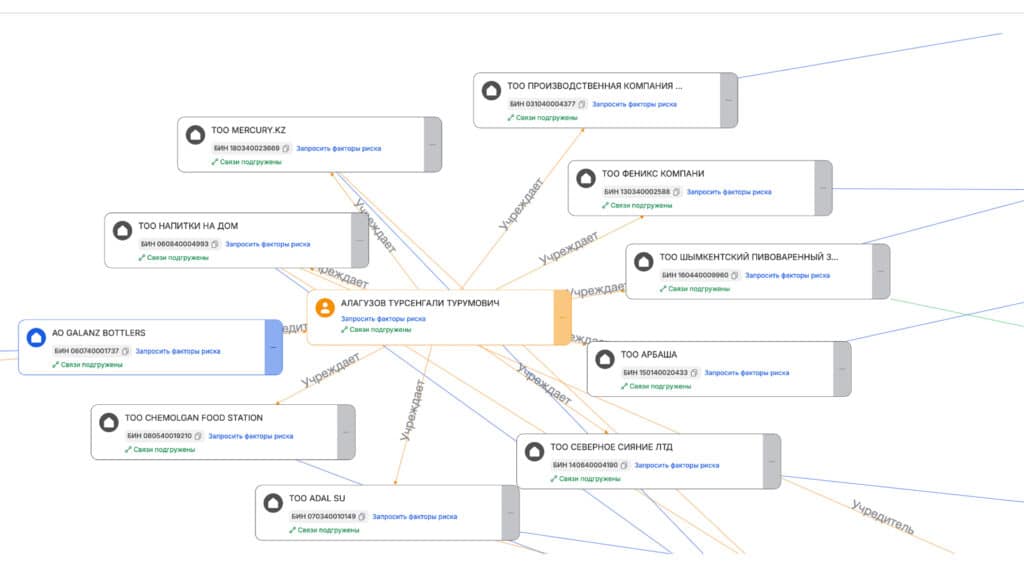The image size is (1024, 576).
Task: Select the title 'ТОО АРБАША'
Action: point(648,354)
